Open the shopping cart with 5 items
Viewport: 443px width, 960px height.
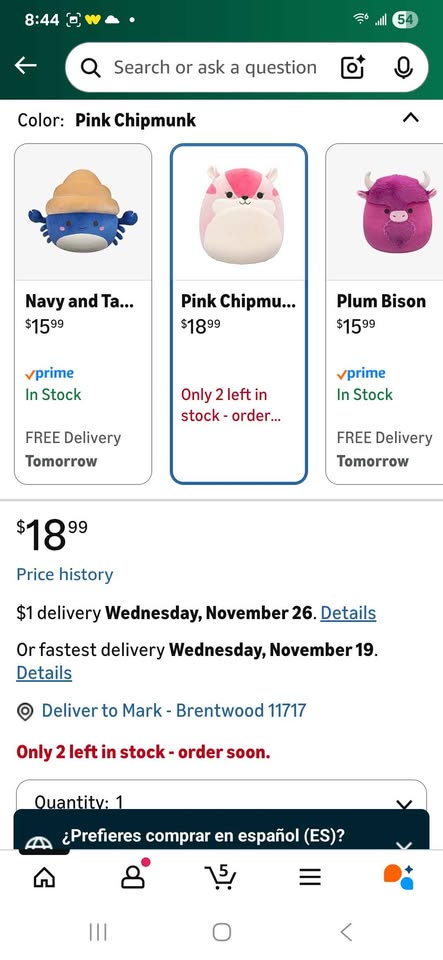point(221,877)
